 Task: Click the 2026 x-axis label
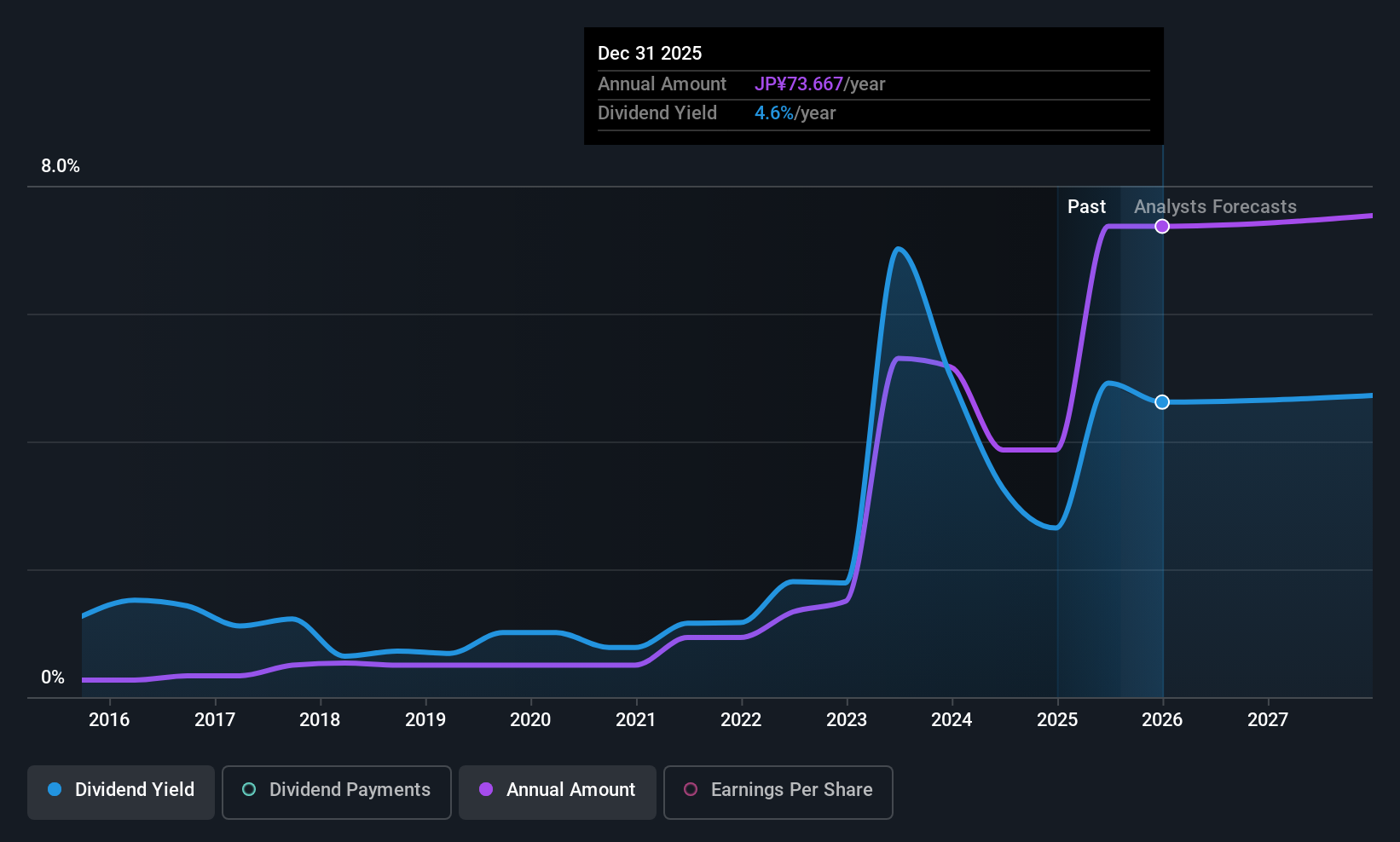point(1162,719)
